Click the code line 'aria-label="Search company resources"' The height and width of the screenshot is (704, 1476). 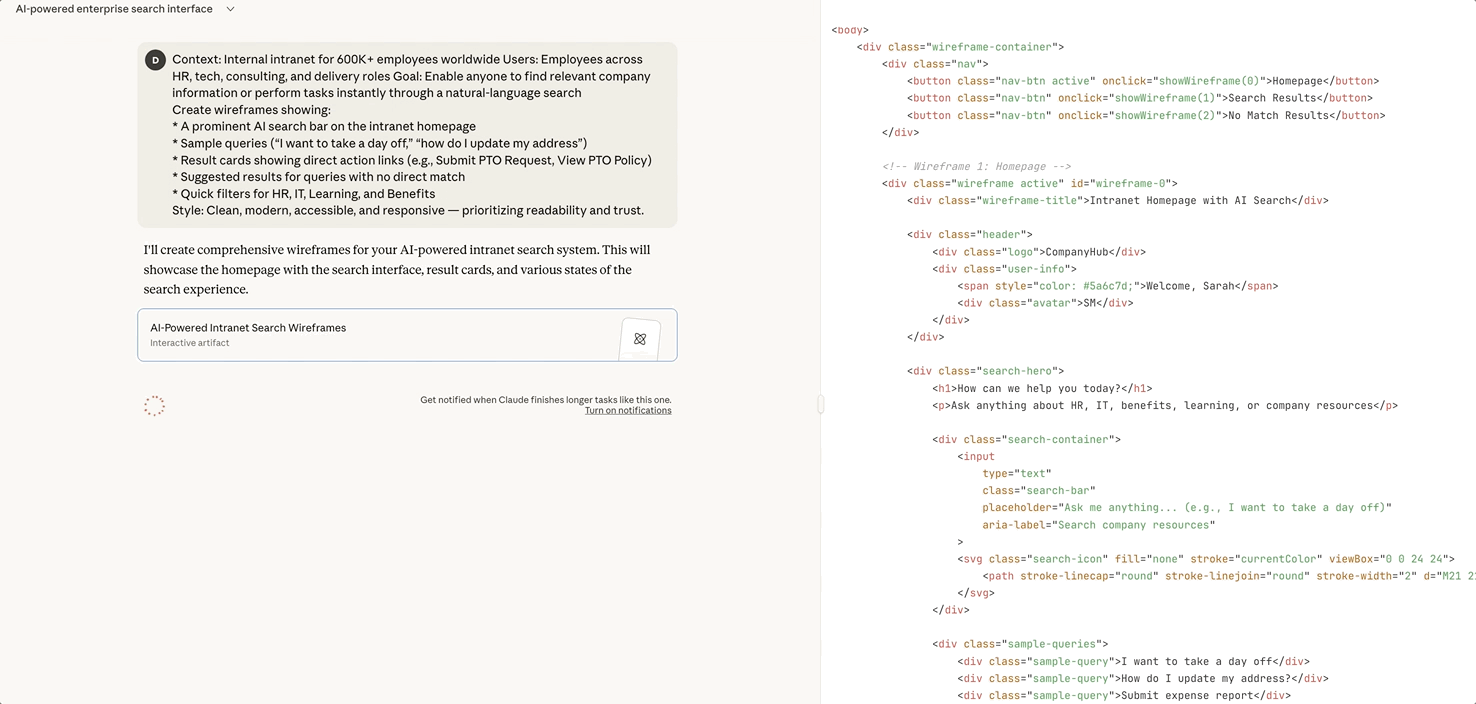[x=1099, y=524]
